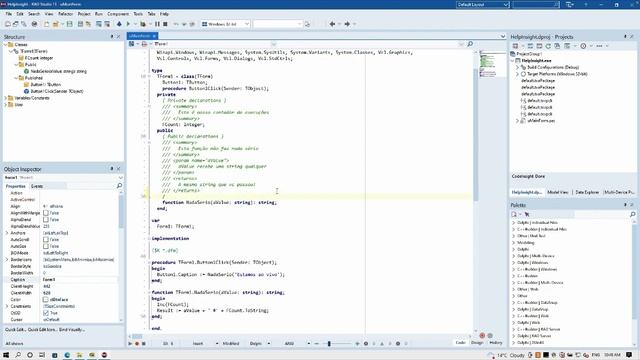Open the Refactor menu
The width and height of the screenshot is (640, 360).
click(x=65, y=14)
